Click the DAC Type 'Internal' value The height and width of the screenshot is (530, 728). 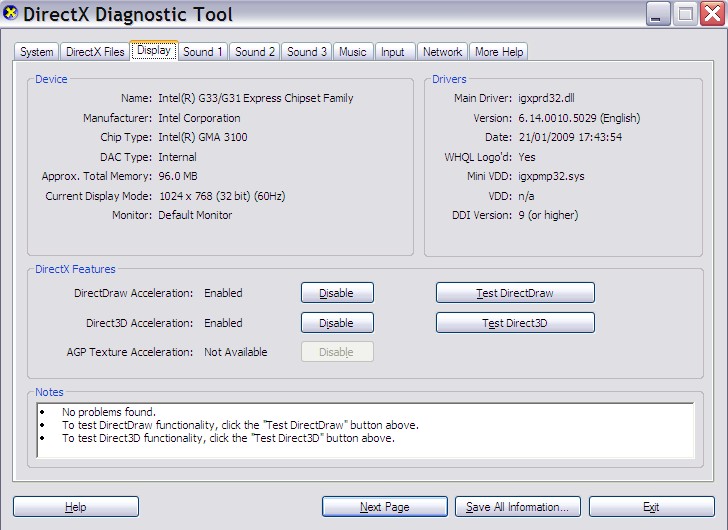click(x=177, y=157)
